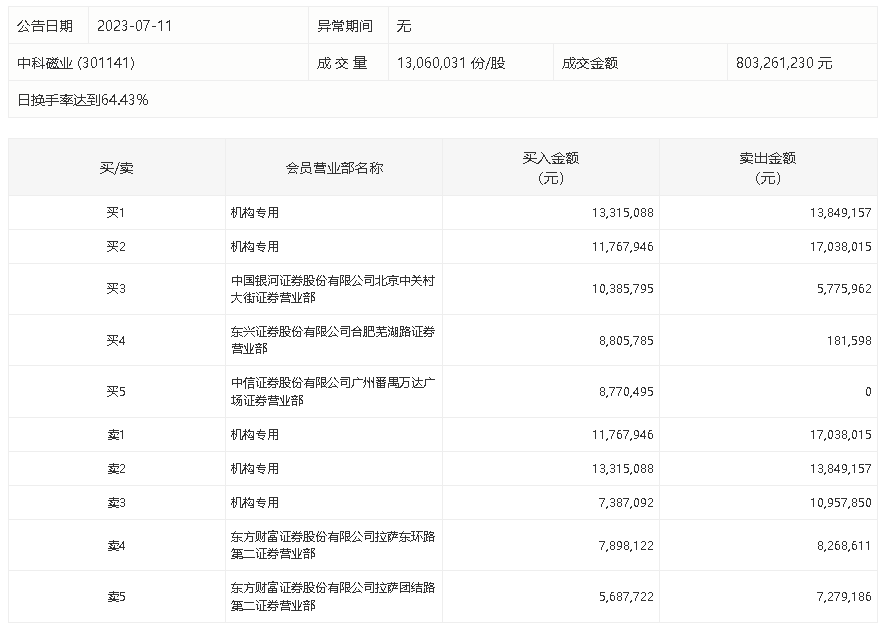The image size is (884, 627).
Task: Click the 卖出金额 (元) column header
Action: tap(768, 168)
